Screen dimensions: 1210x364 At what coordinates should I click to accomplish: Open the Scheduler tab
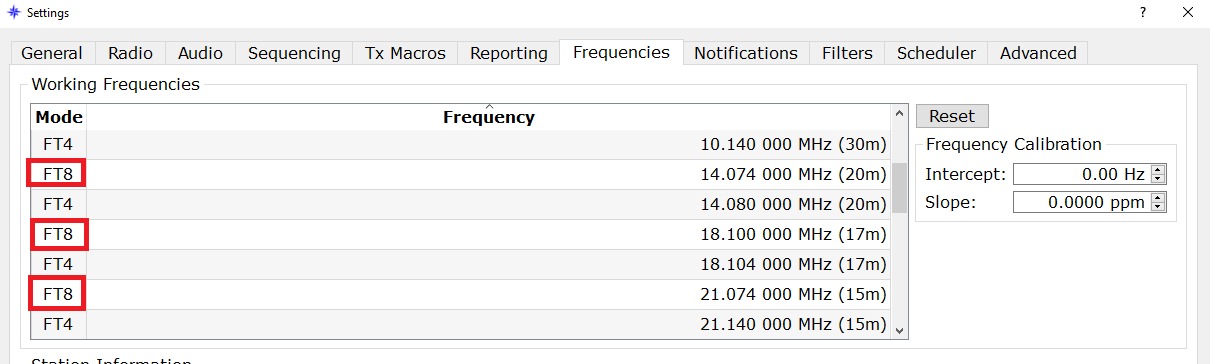click(936, 53)
